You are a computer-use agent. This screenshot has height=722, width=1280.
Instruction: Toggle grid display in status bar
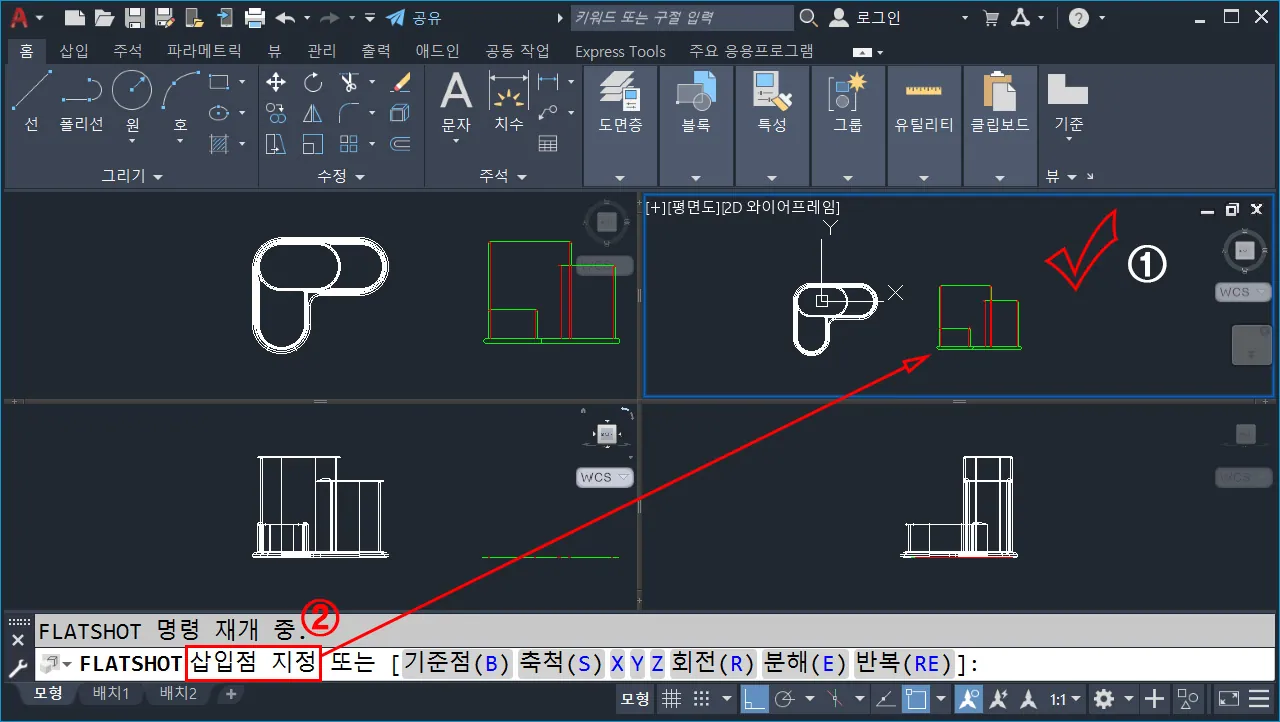[672, 699]
